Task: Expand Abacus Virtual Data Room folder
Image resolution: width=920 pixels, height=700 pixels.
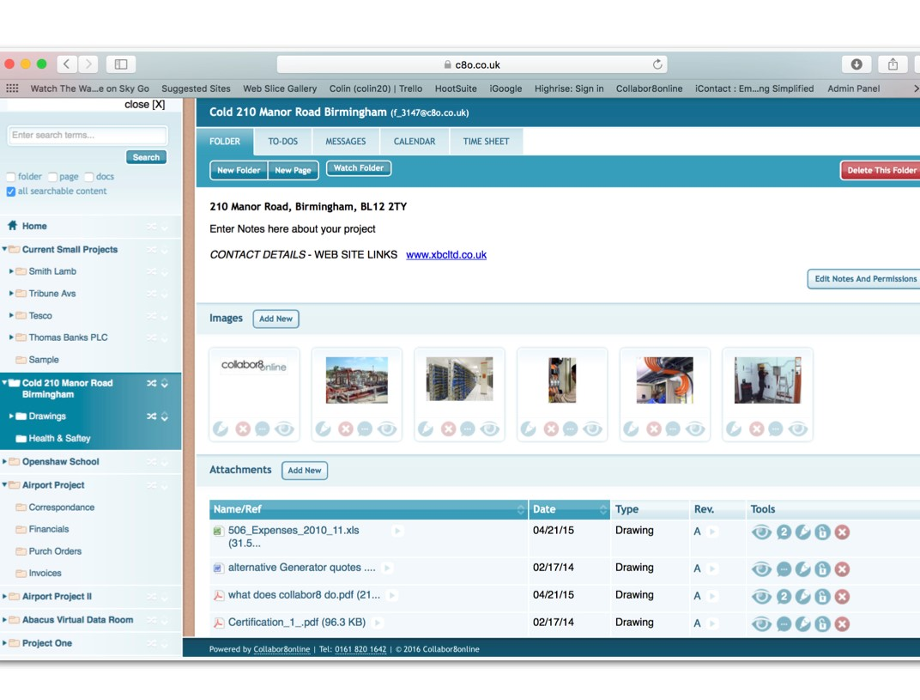Action: coord(5,620)
